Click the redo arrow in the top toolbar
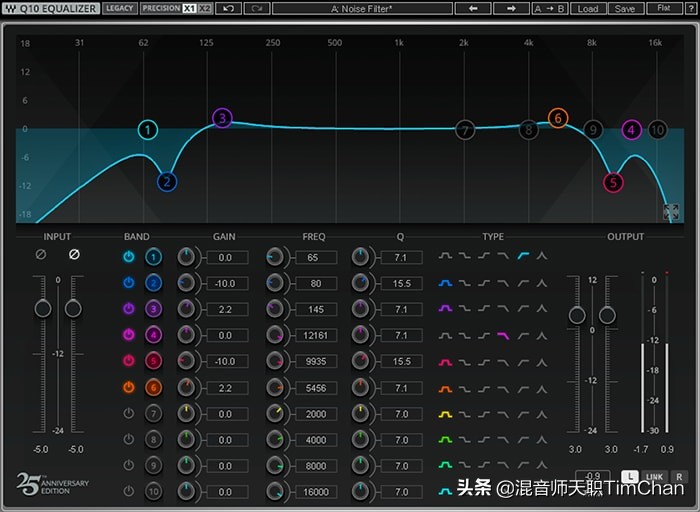700x512 pixels. pyautogui.click(x=257, y=9)
